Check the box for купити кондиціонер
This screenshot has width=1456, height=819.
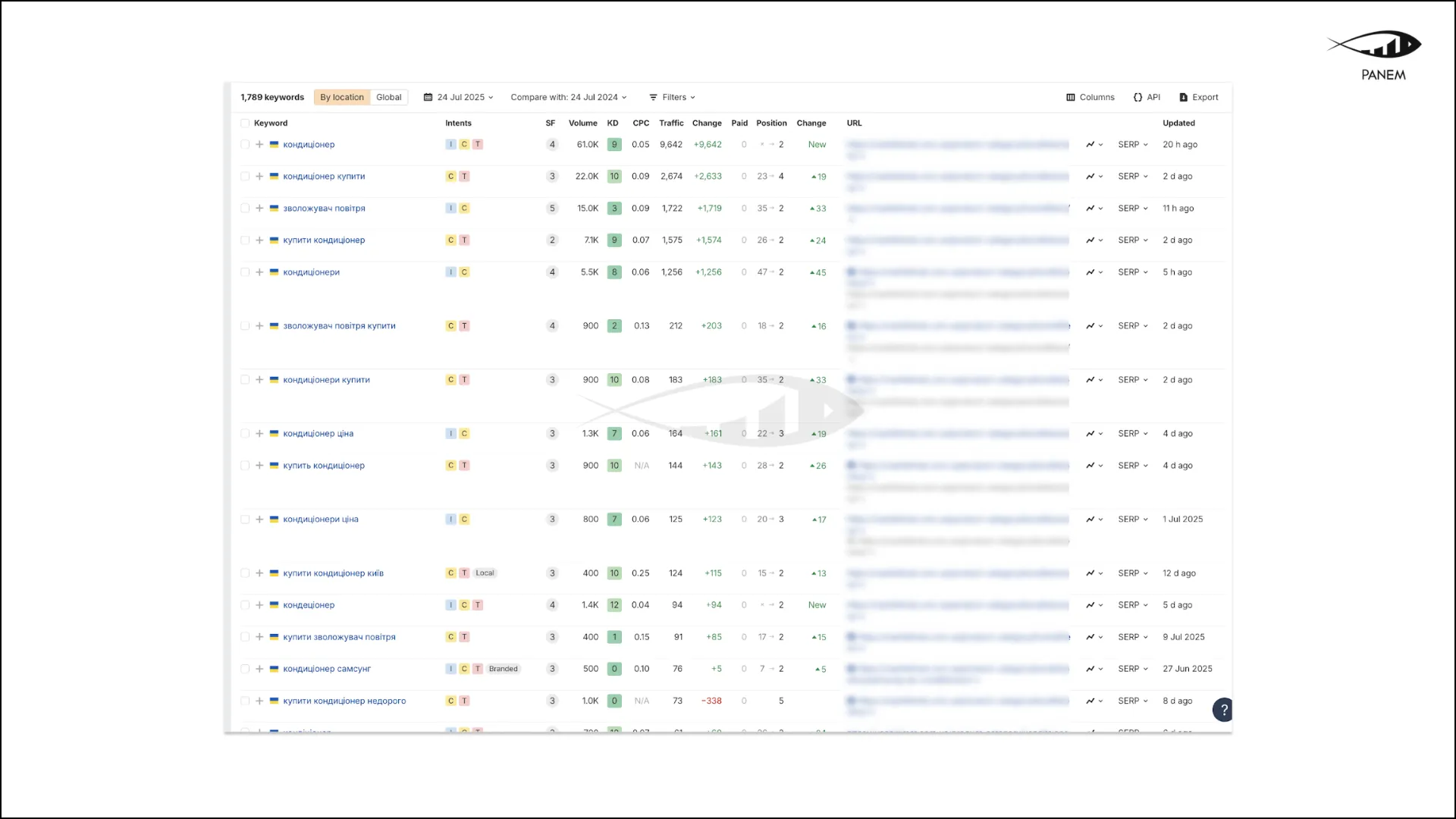[245, 240]
